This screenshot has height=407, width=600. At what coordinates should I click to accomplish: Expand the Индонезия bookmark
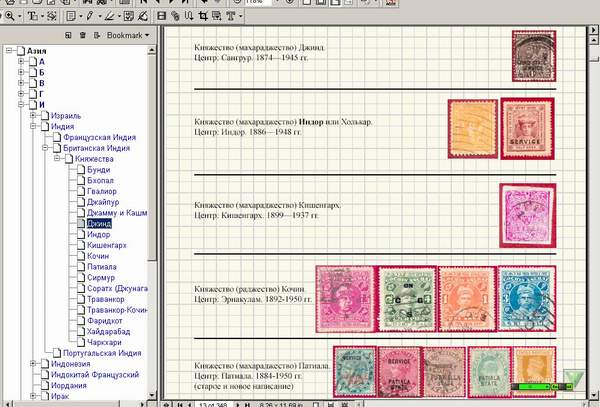click(x=33, y=363)
